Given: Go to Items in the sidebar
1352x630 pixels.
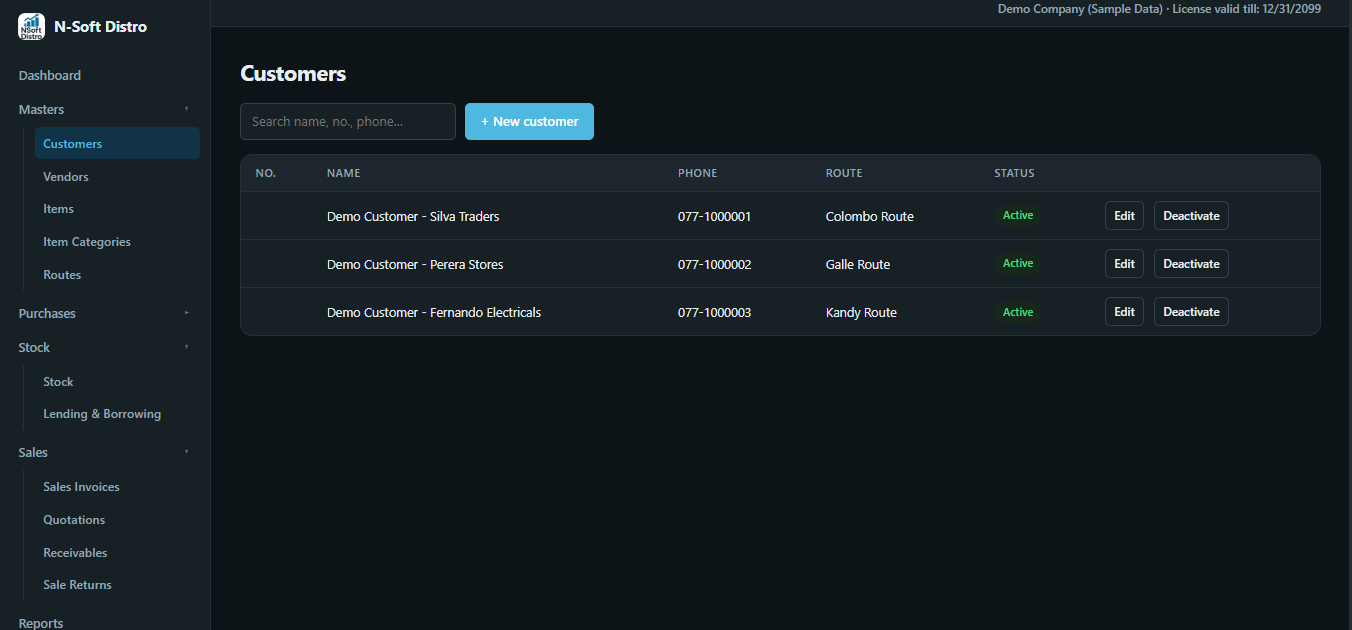Looking at the screenshot, I should click(x=117, y=209).
